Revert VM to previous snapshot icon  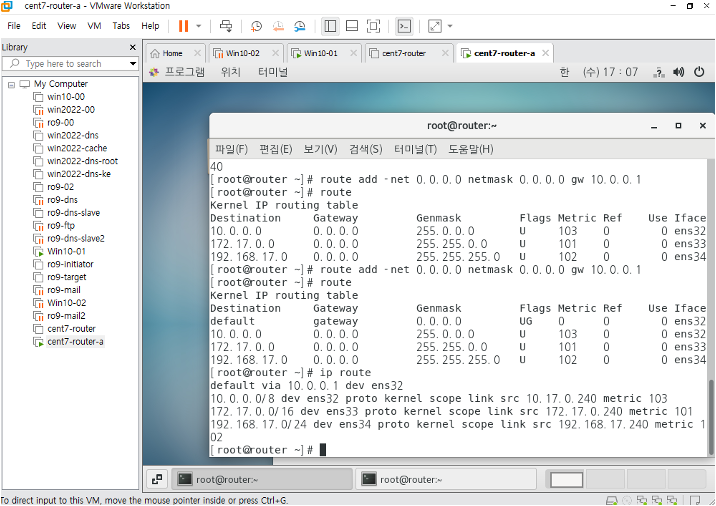(x=278, y=26)
